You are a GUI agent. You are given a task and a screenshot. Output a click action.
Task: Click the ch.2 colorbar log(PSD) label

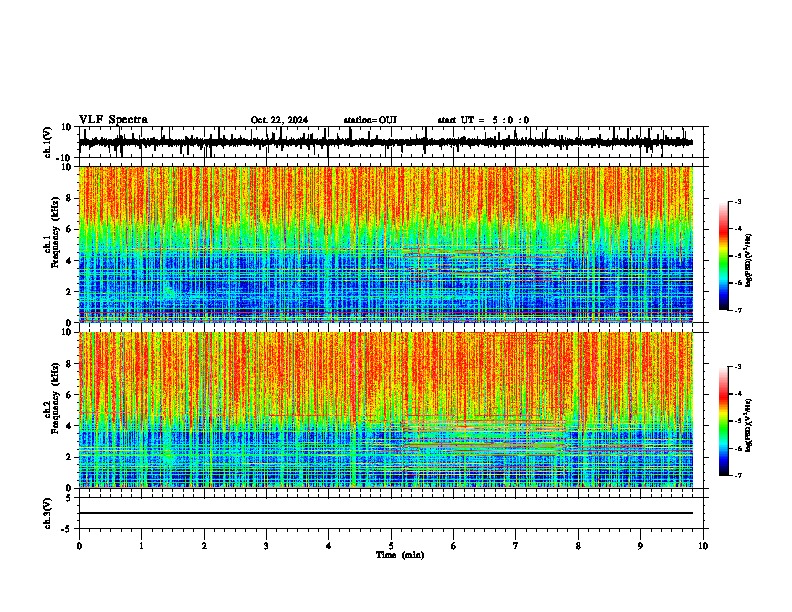click(749, 425)
